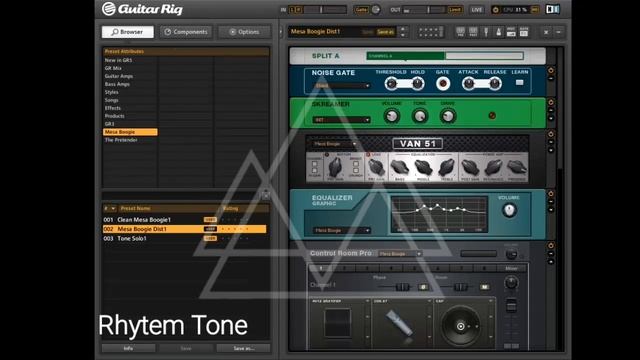
Task: Click the CPU power icon
Action: coord(496,10)
